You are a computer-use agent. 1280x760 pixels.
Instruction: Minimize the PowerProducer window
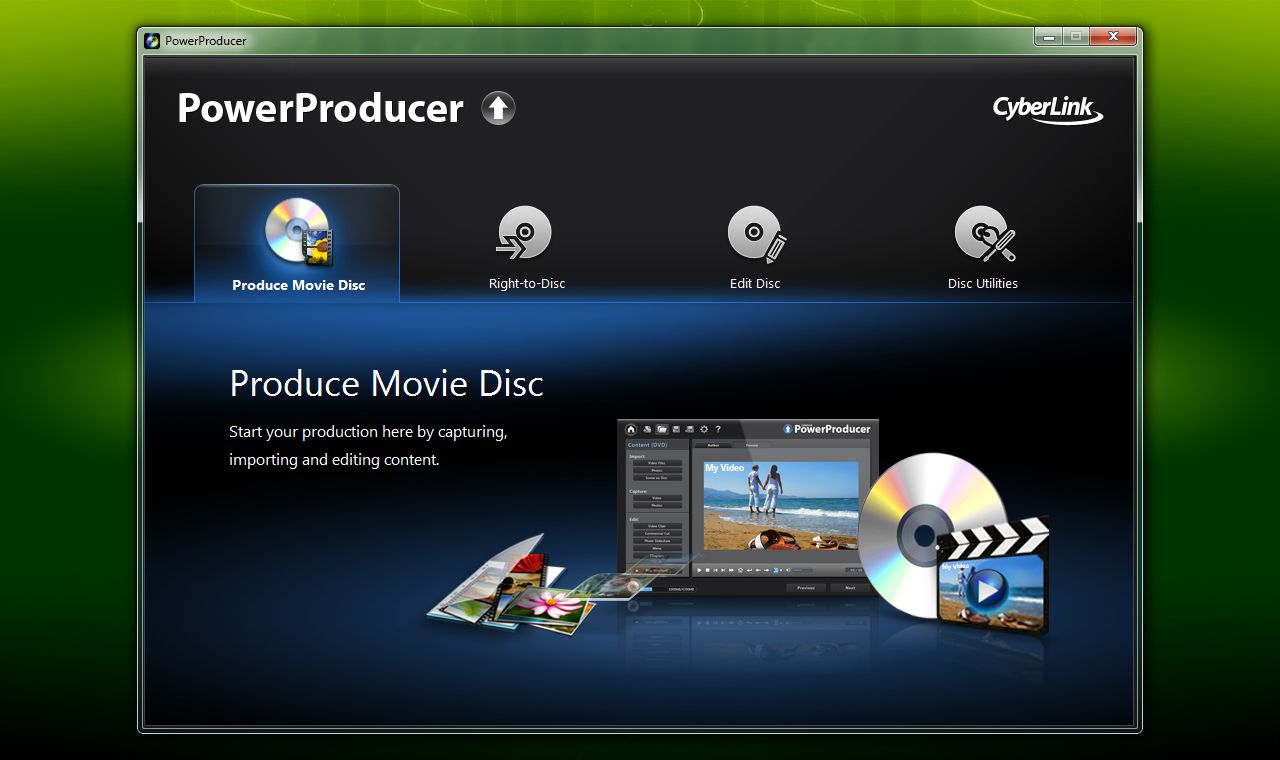click(x=1048, y=37)
